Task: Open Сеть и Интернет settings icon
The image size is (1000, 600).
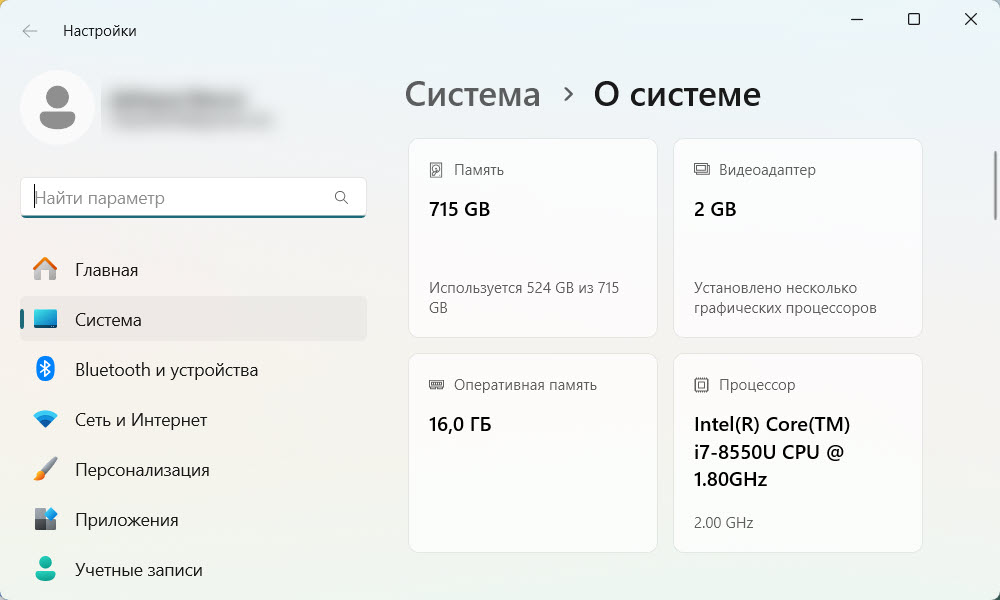Action: [x=47, y=419]
